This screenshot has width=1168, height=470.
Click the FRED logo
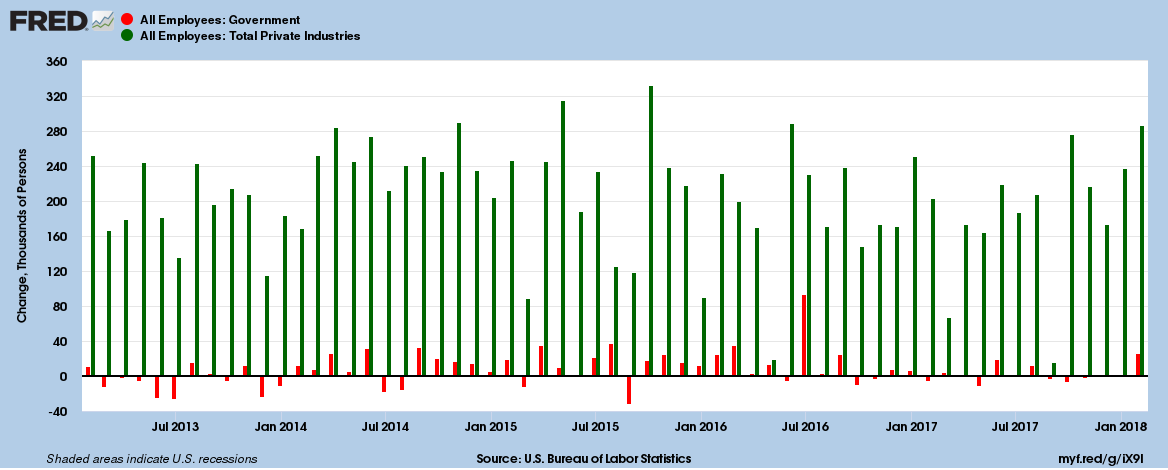pyautogui.click(x=46, y=20)
